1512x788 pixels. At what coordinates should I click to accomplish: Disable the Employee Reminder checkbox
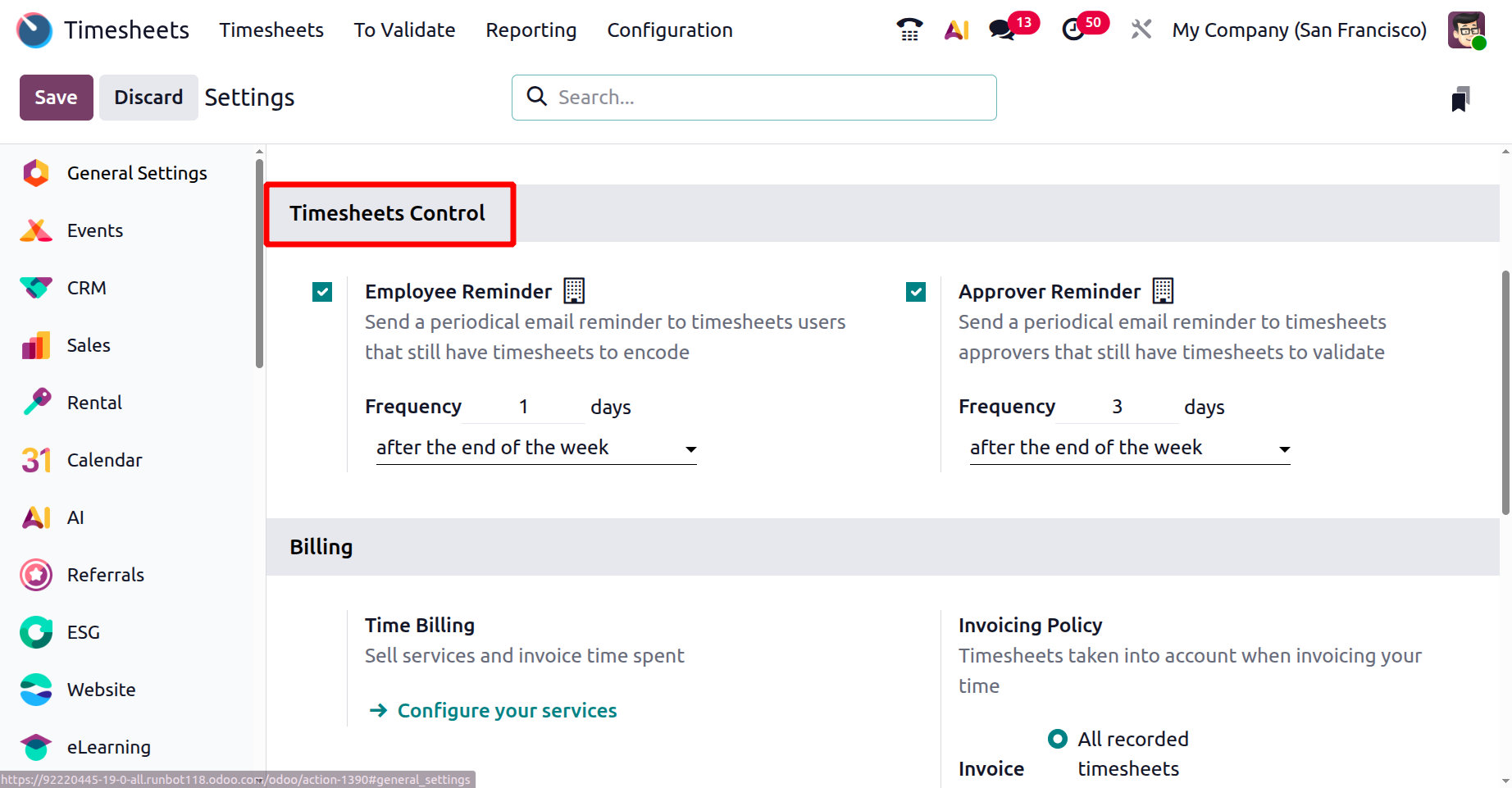click(x=322, y=292)
